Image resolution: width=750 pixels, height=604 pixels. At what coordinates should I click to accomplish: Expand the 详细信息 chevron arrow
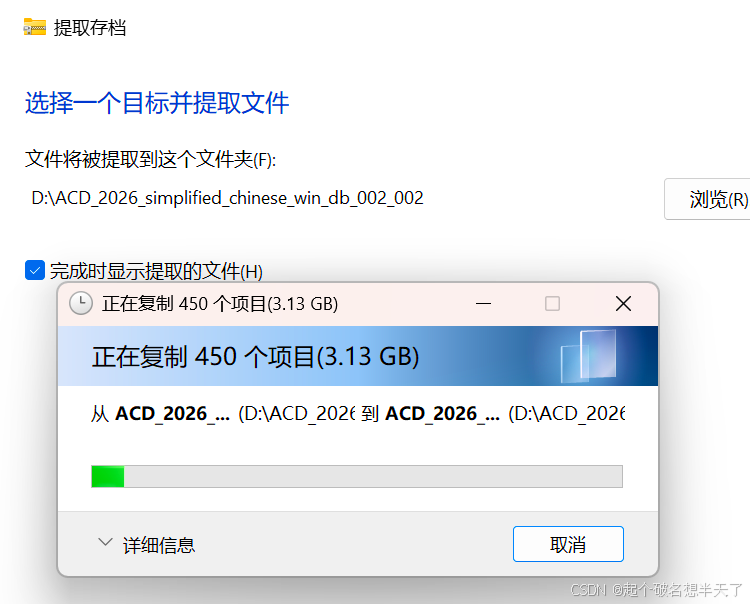tap(105, 543)
